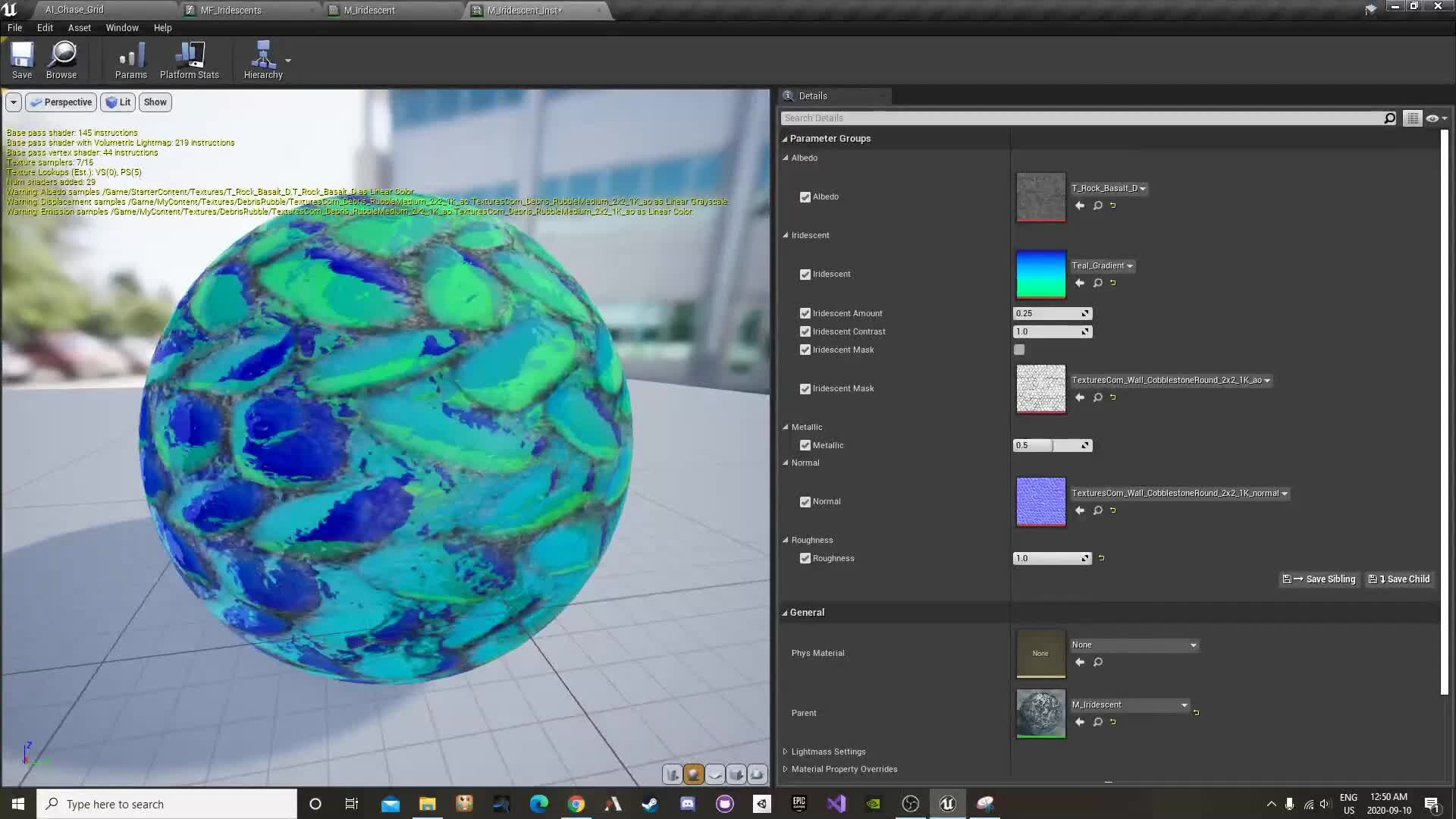Image resolution: width=1456 pixels, height=819 pixels.
Task: Browse to Teal_Gradient with the magnifier icon
Action: coord(1097,283)
